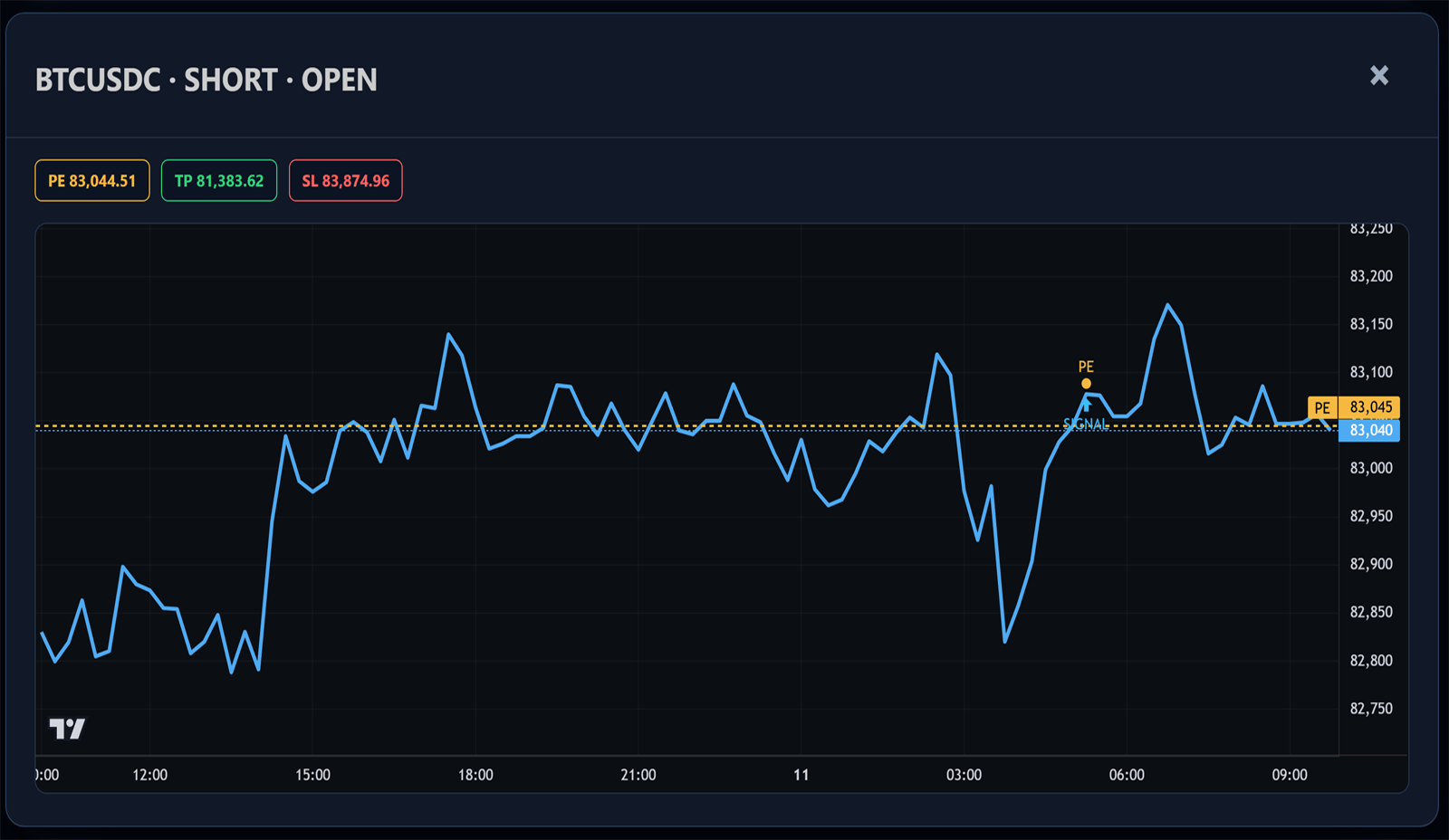Click the date 11 time axis label

[x=801, y=775]
